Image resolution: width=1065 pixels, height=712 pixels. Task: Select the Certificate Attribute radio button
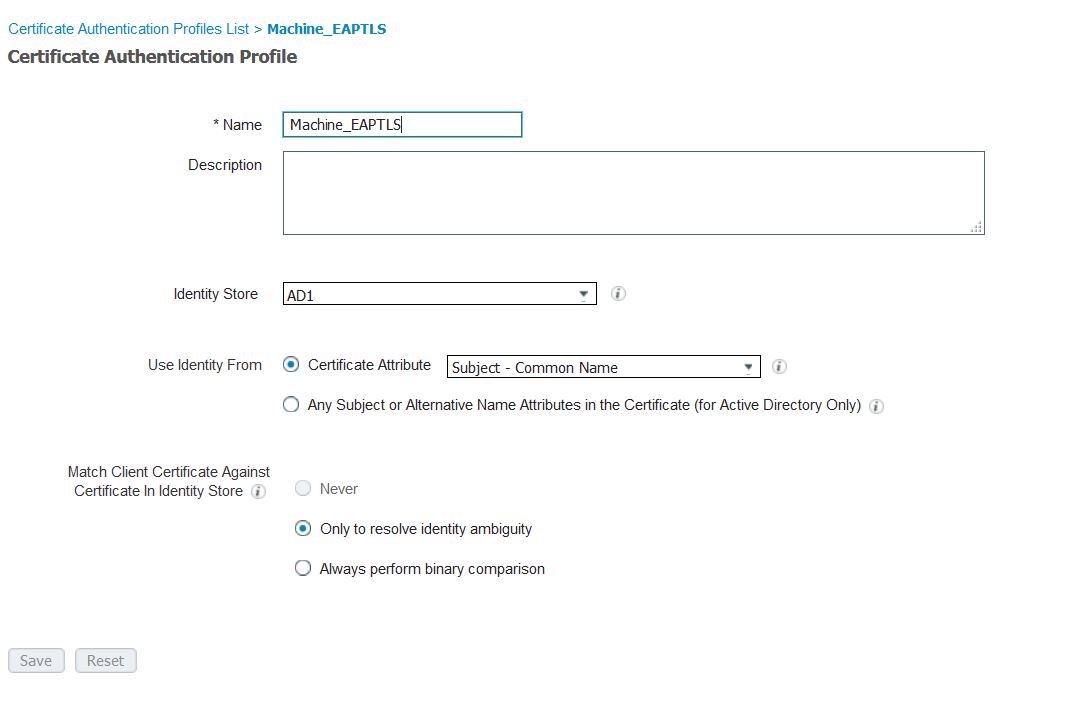coord(291,365)
